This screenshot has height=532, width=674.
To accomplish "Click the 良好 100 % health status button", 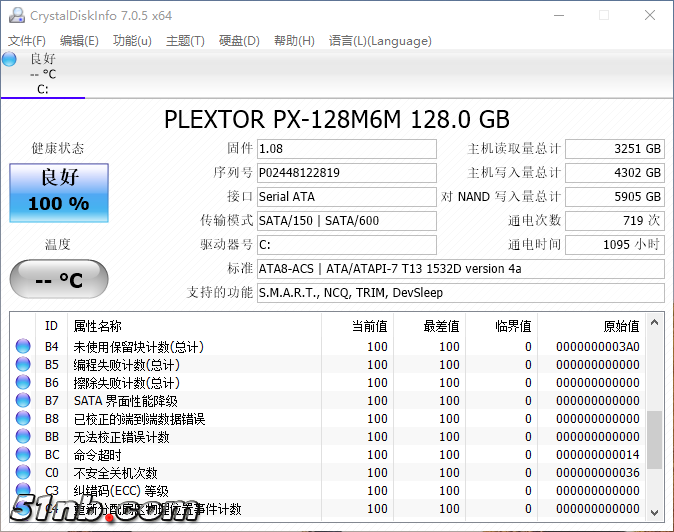I will (59, 193).
